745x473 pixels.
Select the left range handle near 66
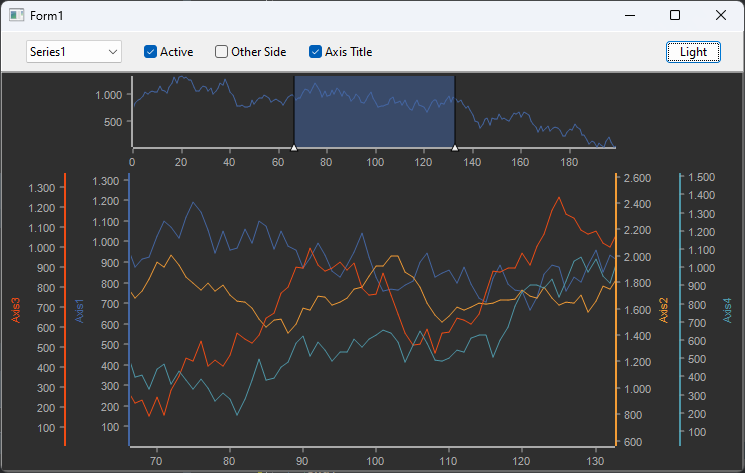(294, 148)
